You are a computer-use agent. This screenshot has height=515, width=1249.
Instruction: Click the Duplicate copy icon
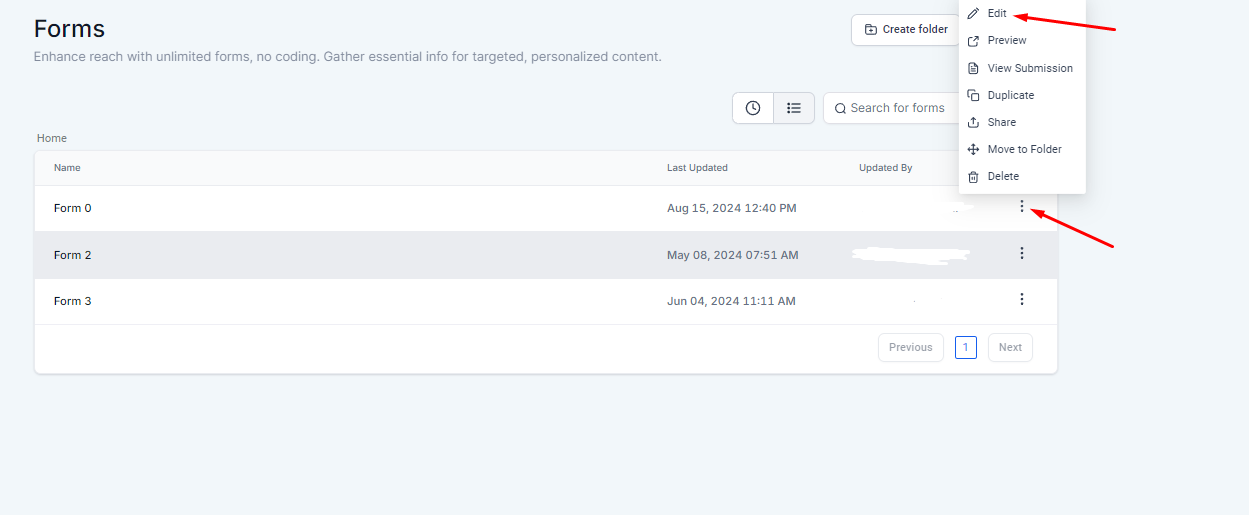[x=973, y=95]
